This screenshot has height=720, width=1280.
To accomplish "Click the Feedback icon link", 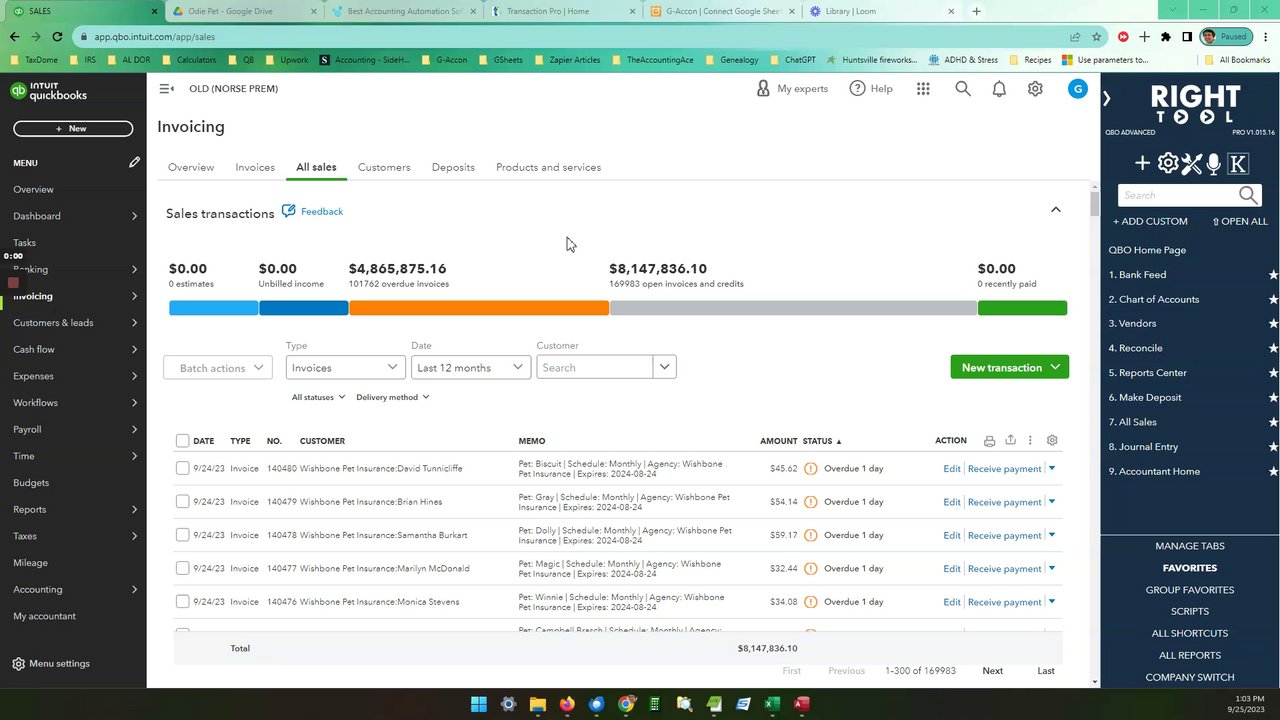I will tap(289, 211).
